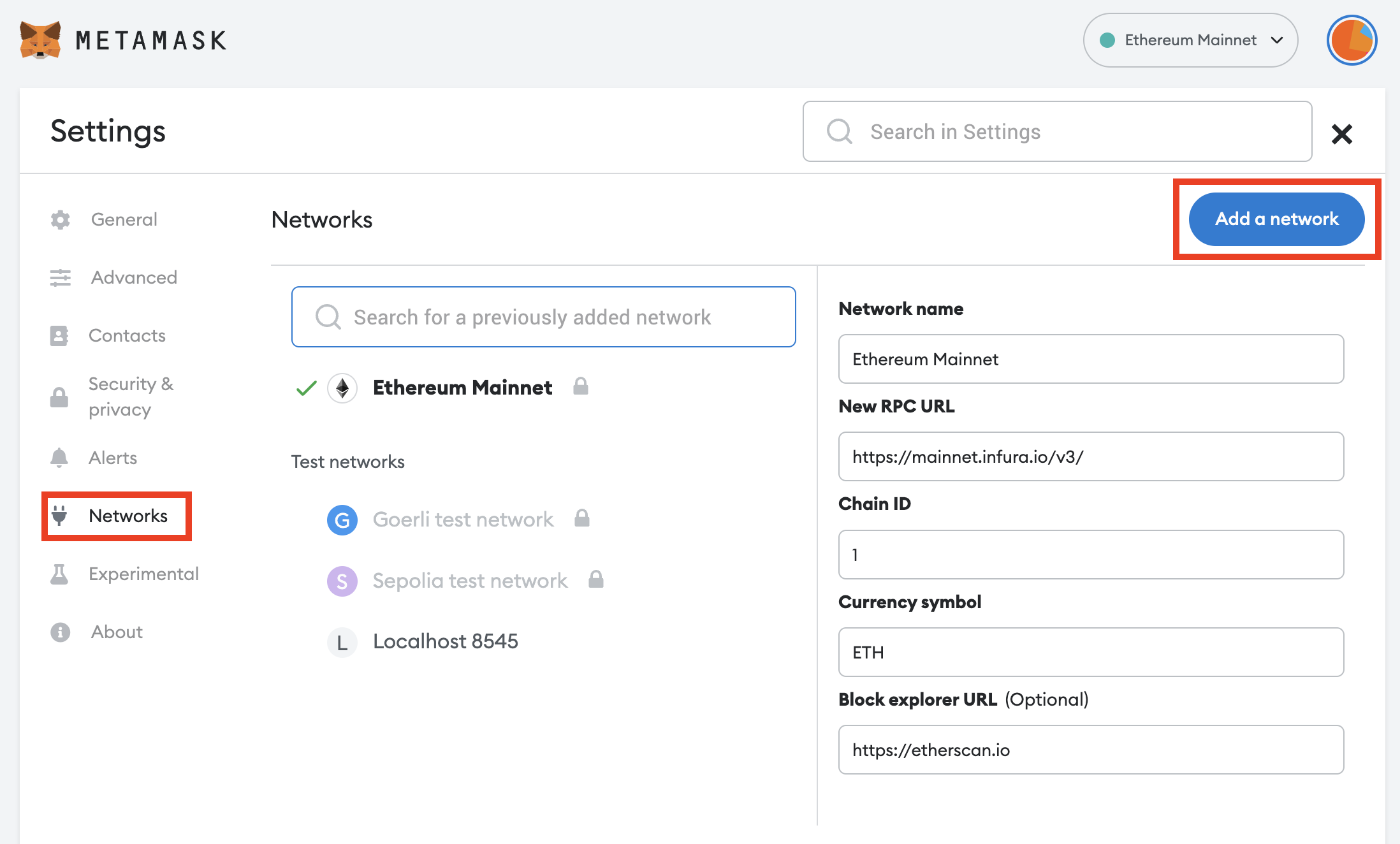
Task: Click the Localhost 8545 L icon
Action: 342,643
